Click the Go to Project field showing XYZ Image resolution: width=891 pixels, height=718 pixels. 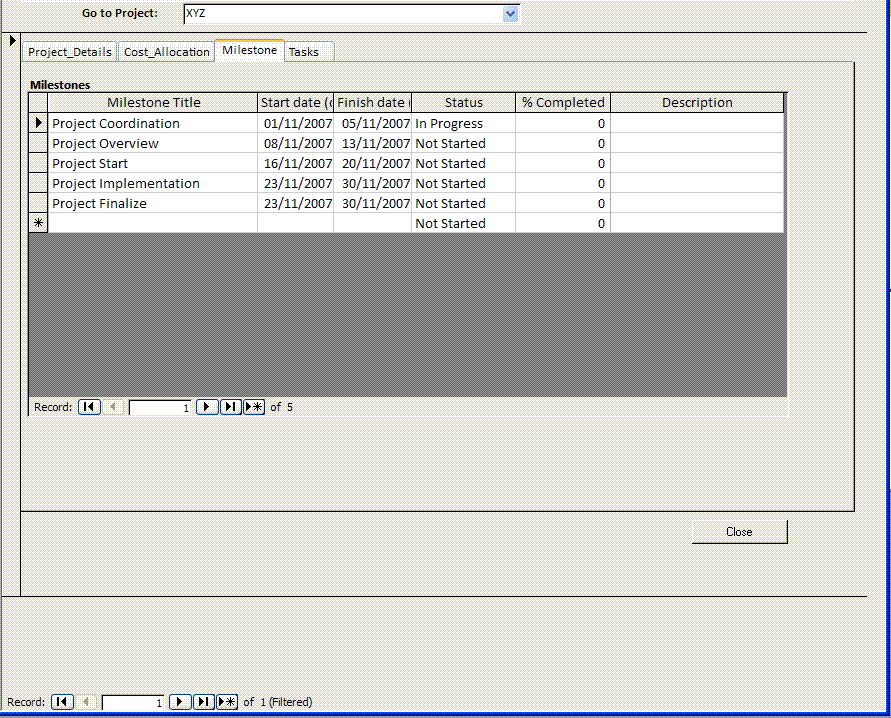pos(343,14)
